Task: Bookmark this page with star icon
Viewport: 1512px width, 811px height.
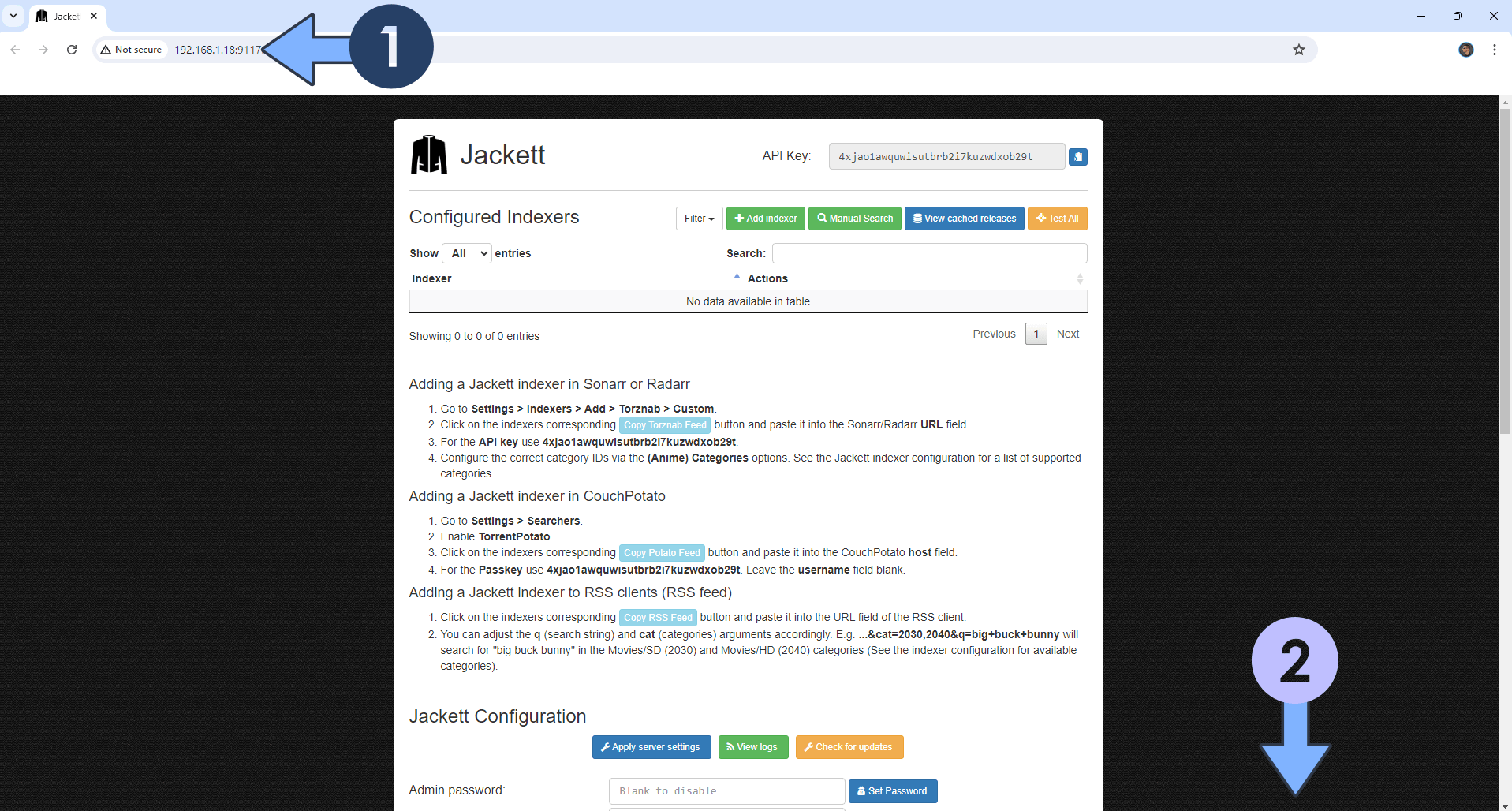Action: pyautogui.click(x=1298, y=50)
